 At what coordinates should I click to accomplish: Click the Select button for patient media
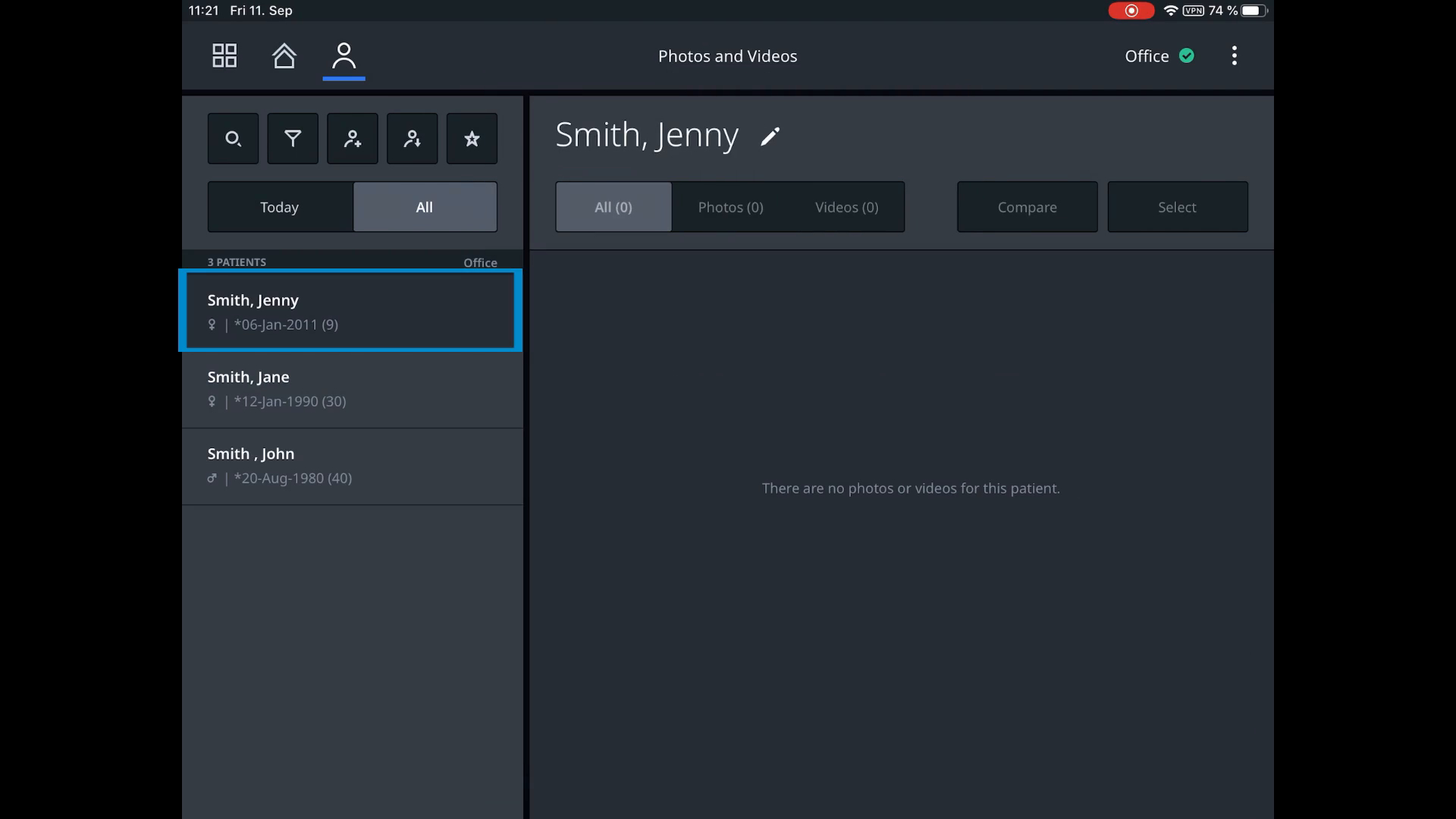tap(1177, 207)
